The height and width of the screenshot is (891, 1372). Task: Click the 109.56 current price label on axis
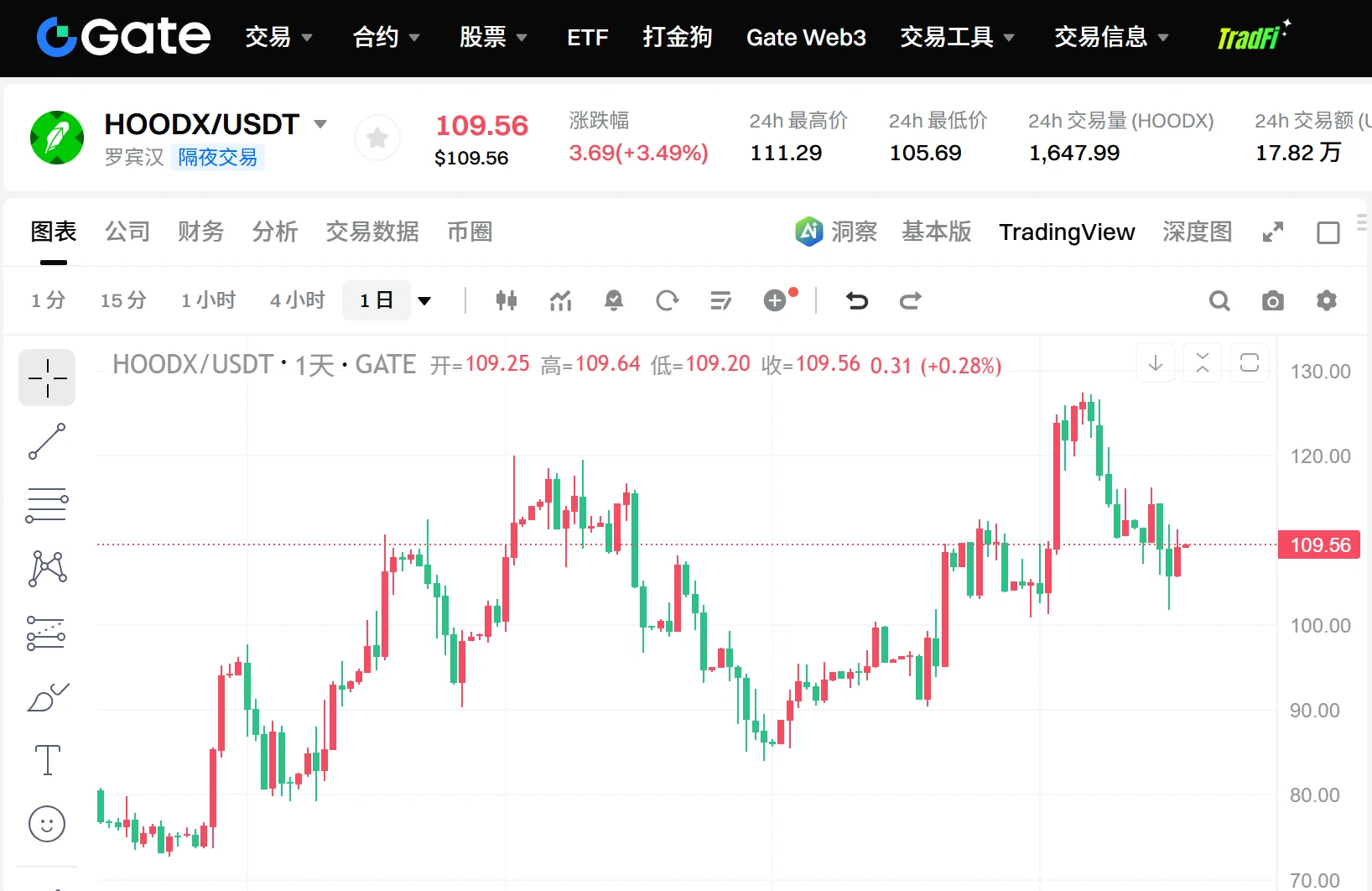pos(1319,545)
